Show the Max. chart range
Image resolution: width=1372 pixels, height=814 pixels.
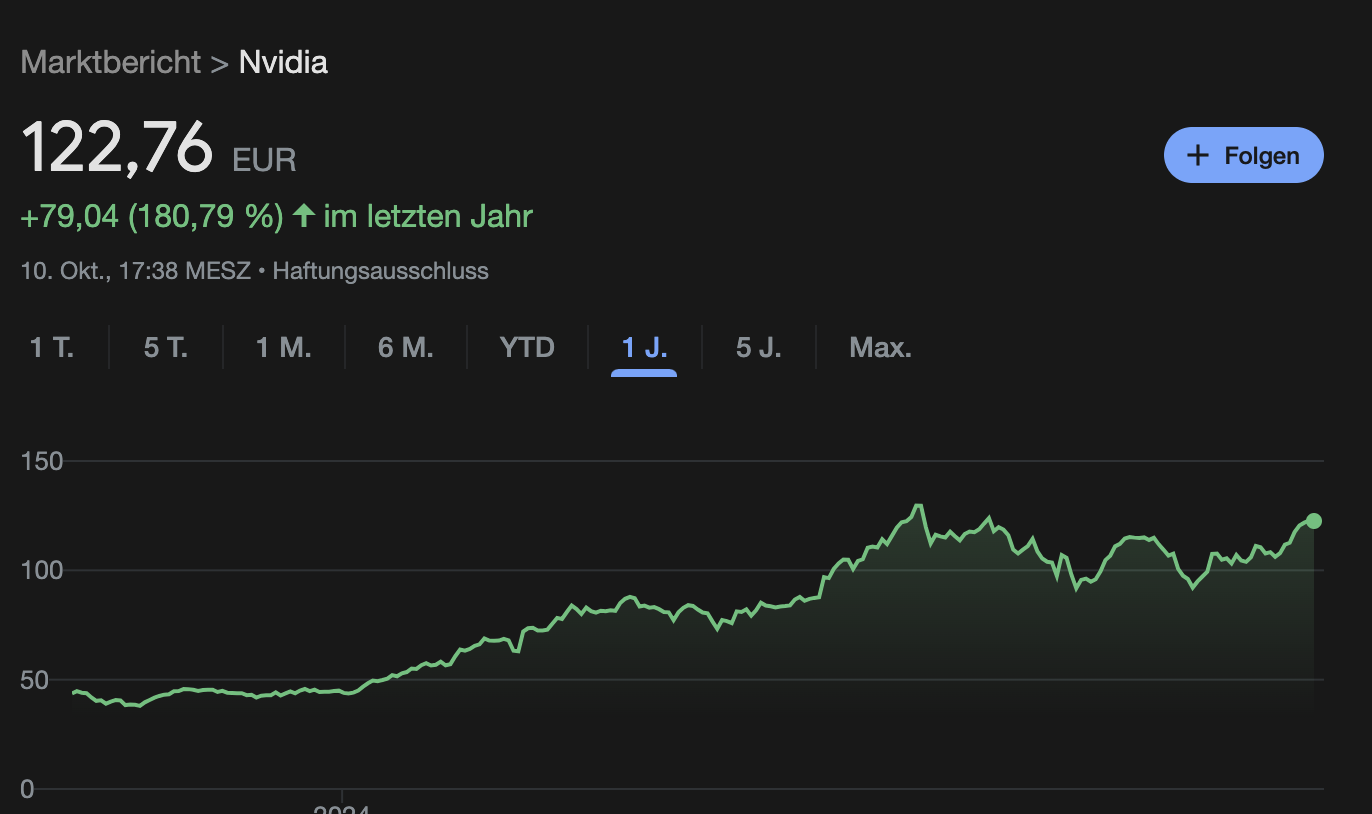881,348
